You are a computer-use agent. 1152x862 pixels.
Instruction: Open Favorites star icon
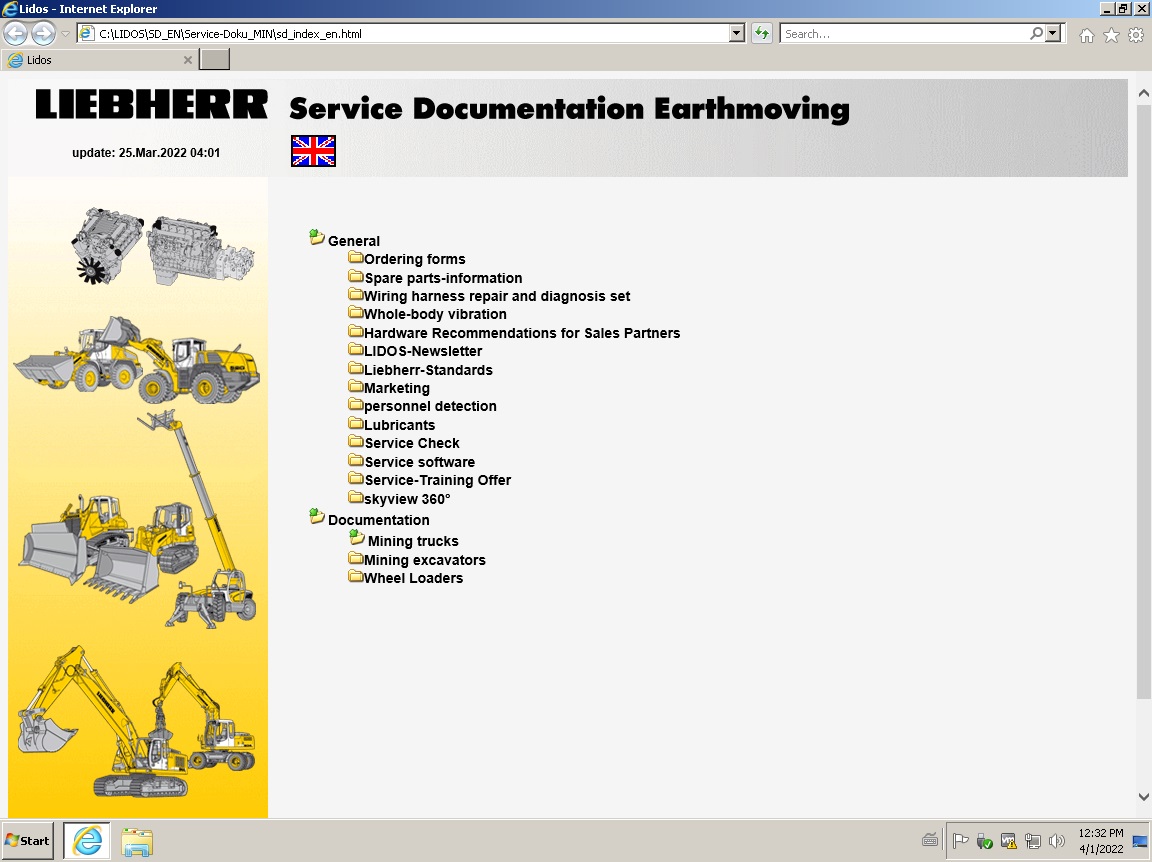pyautogui.click(x=1112, y=35)
